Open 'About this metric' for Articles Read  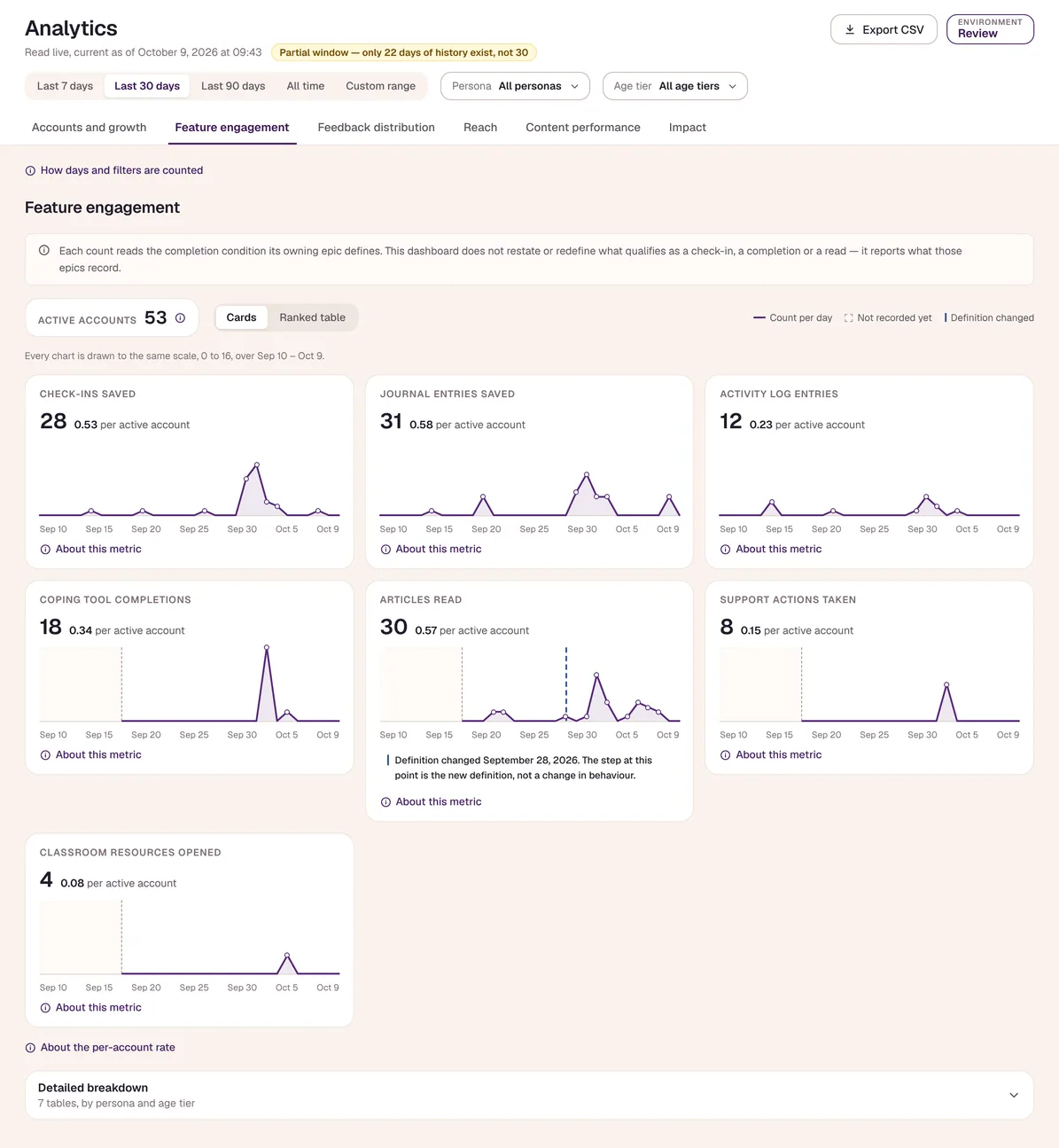point(439,802)
